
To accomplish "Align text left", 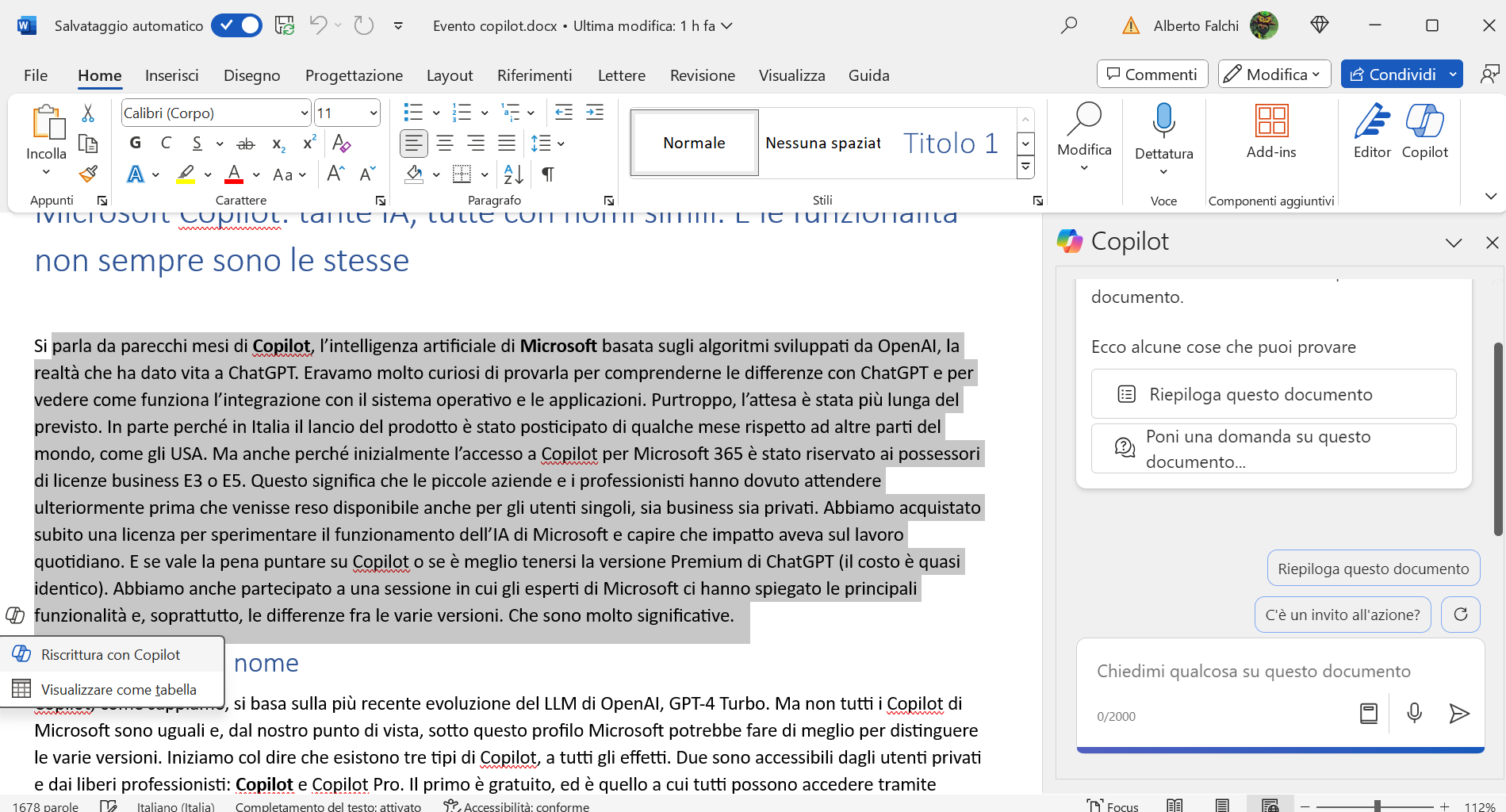I will tap(413, 144).
